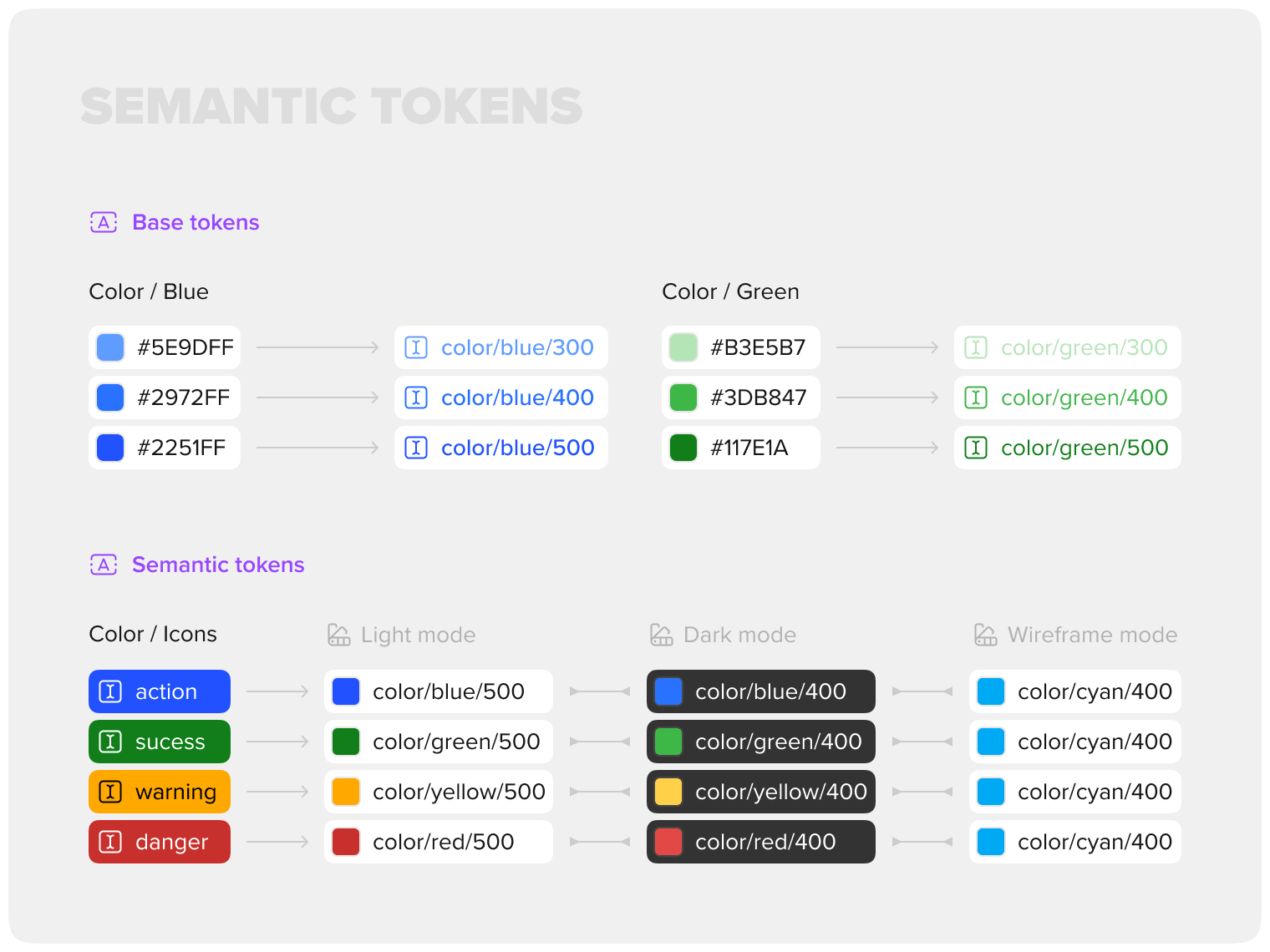Click the icon beside Base tokens heading
The image size is (1270, 952).
[x=104, y=222]
